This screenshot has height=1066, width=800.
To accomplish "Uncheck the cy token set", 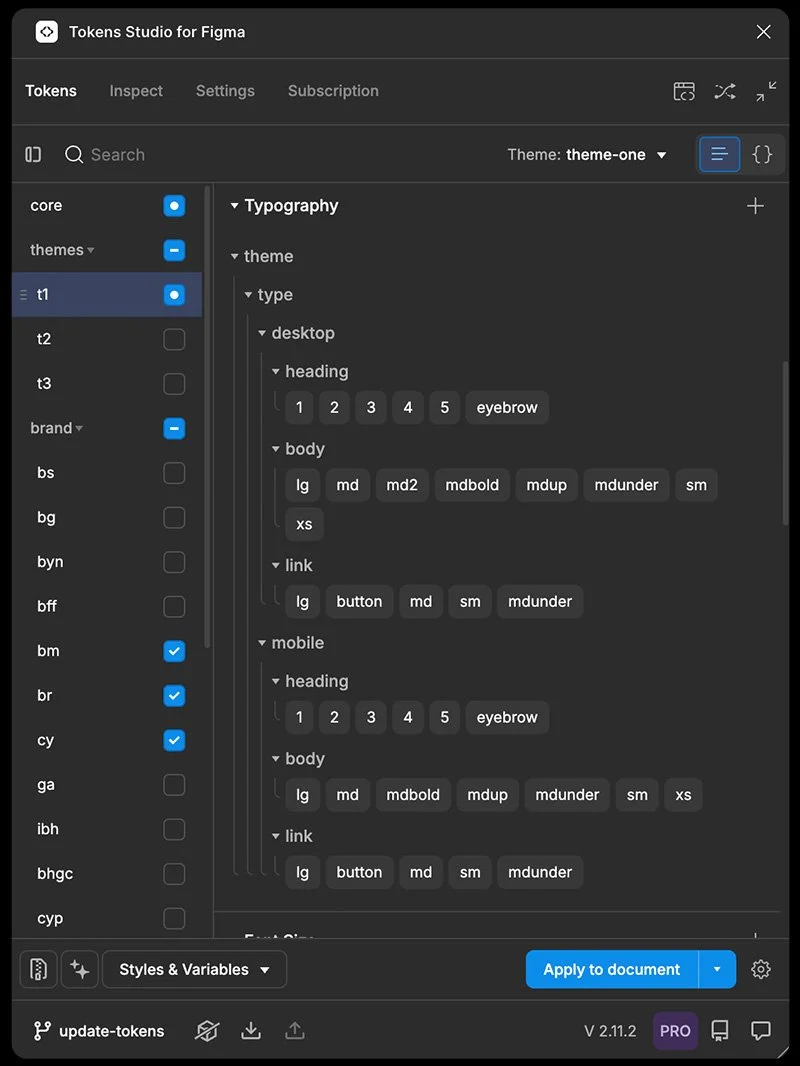I will pos(174,740).
